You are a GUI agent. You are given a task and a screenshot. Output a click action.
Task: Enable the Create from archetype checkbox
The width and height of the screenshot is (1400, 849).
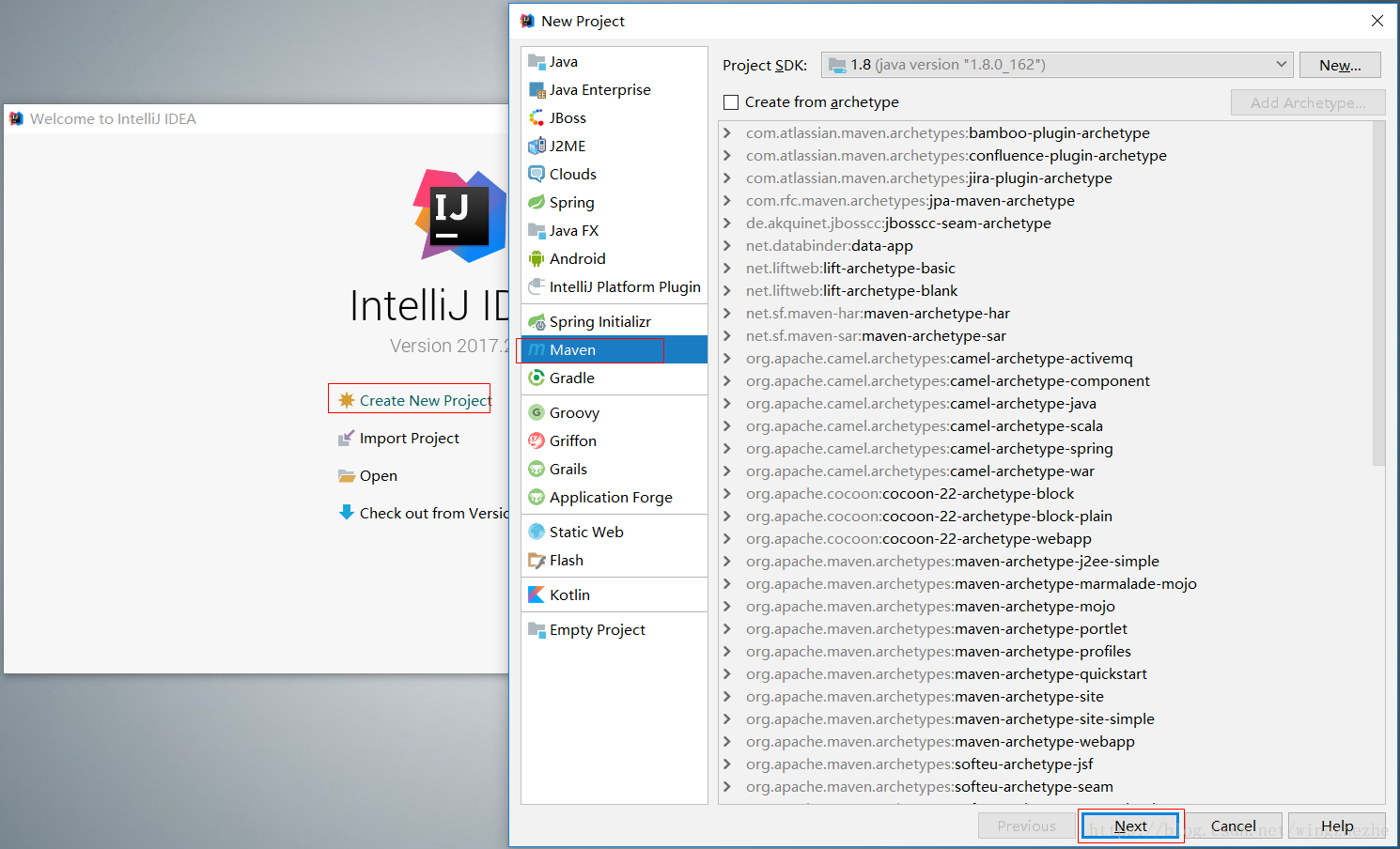tap(731, 102)
